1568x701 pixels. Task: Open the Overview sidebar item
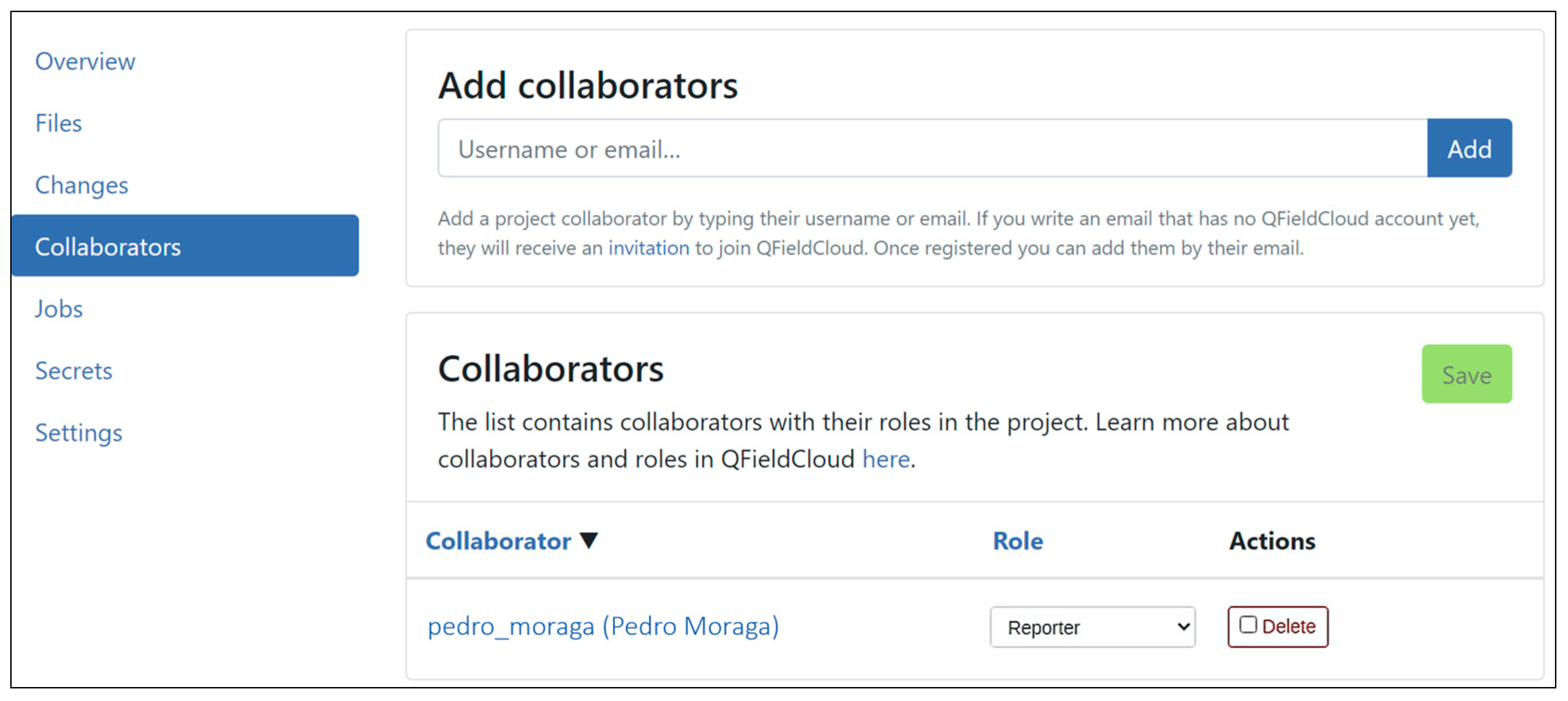[85, 61]
